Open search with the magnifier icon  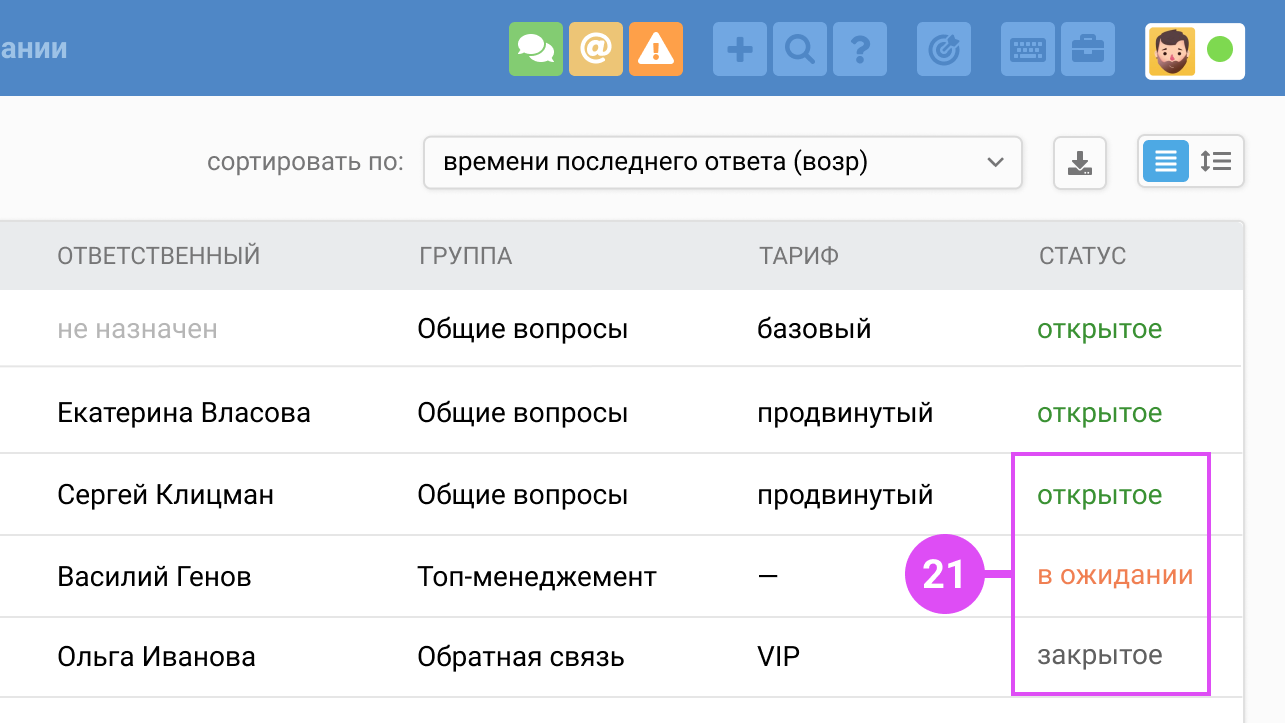point(800,49)
